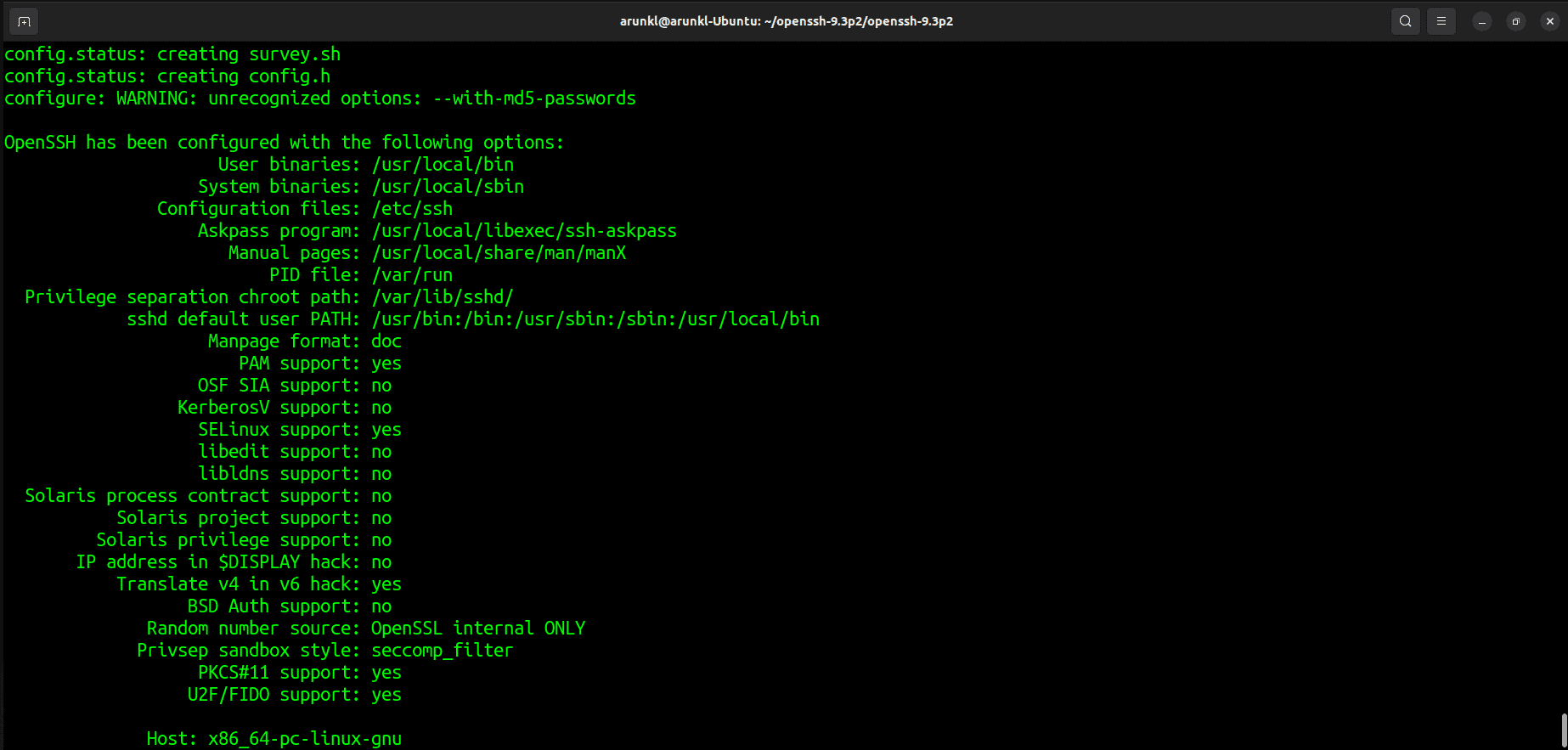
Task: Click the line 'config.status: creating survey.sh'
Action: pos(172,54)
